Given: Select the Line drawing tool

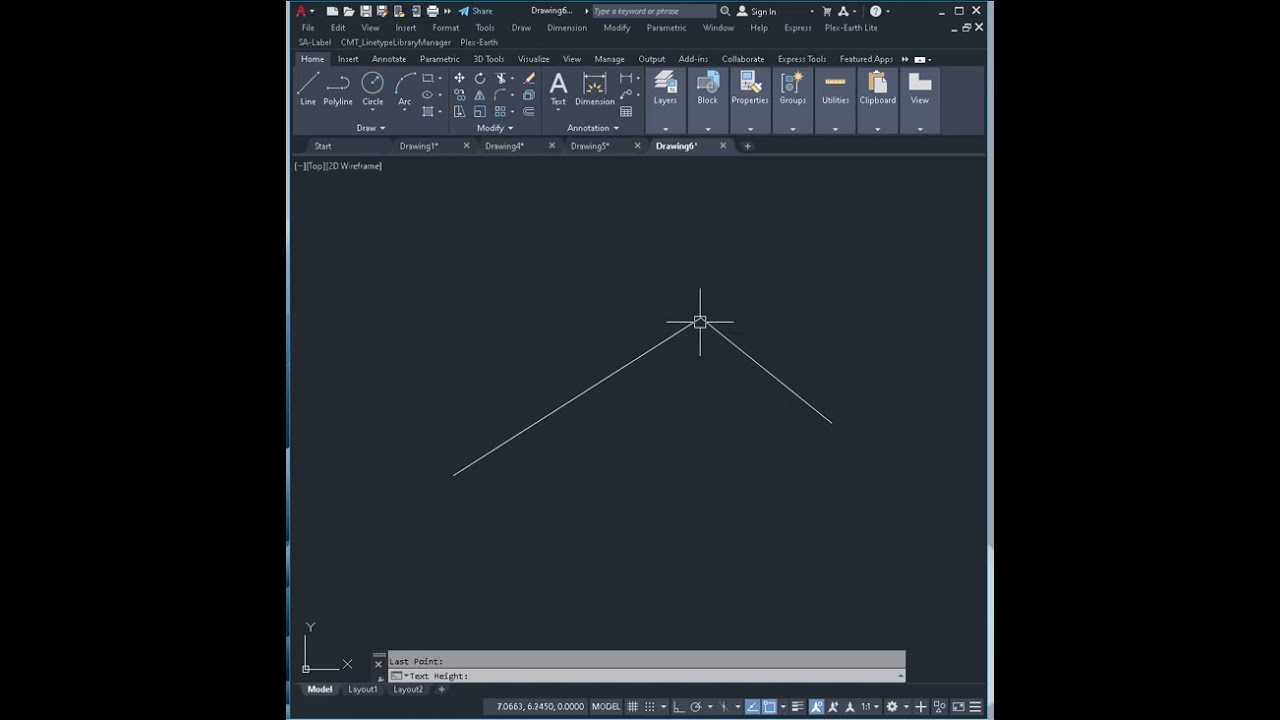Looking at the screenshot, I should pos(308,89).
